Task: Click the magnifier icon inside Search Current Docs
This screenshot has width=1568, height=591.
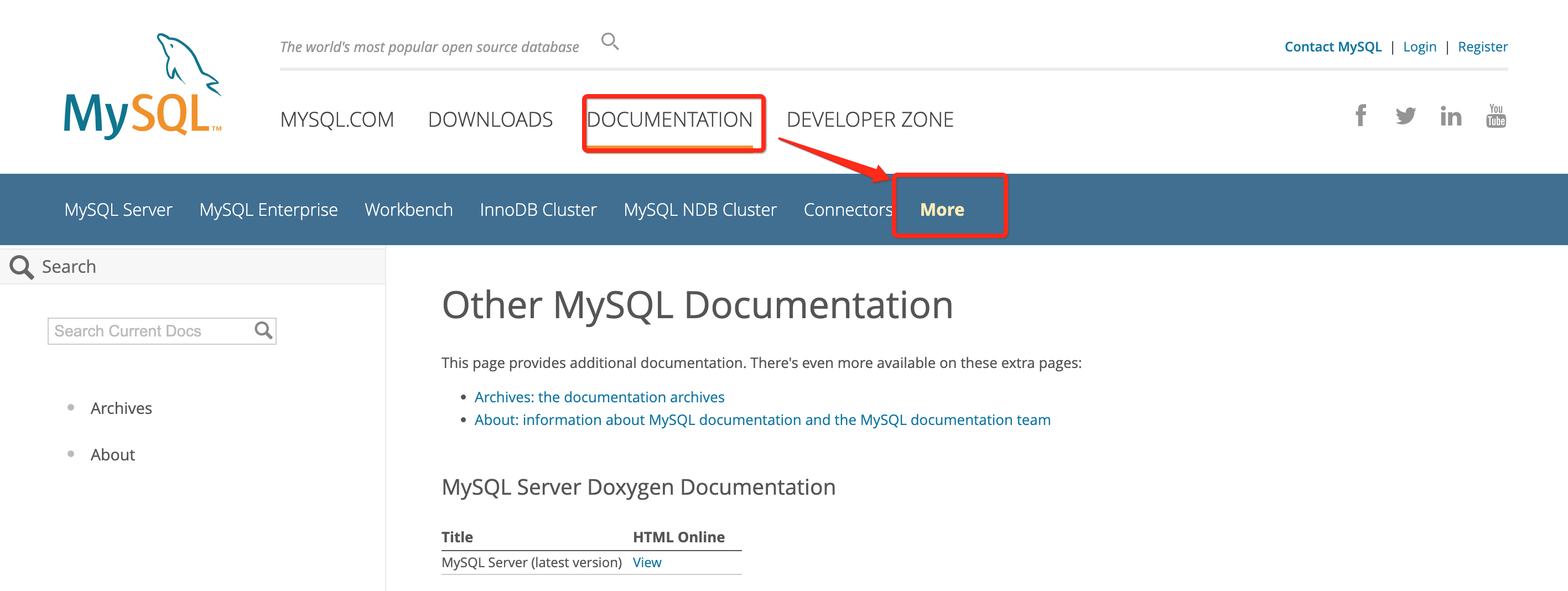Action: click(263, 330)
